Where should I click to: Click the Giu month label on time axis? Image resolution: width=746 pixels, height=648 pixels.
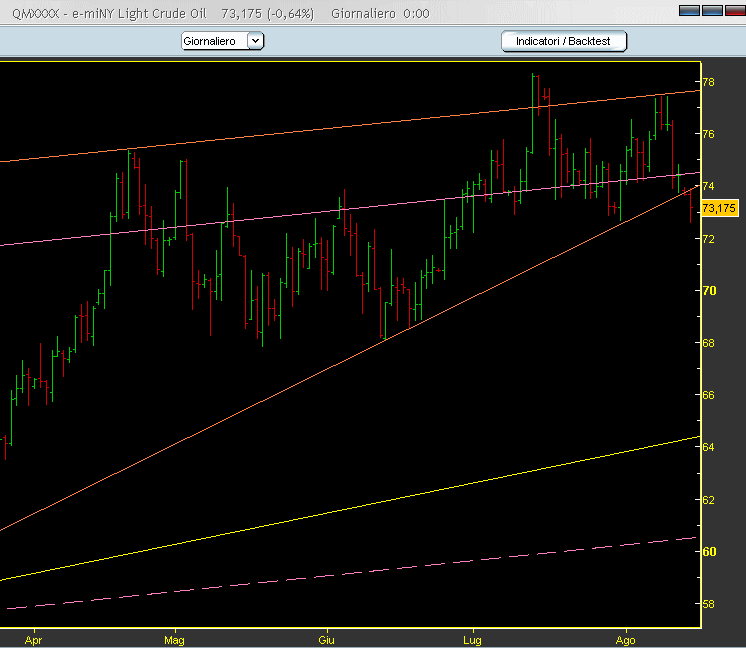pos(326,640)
